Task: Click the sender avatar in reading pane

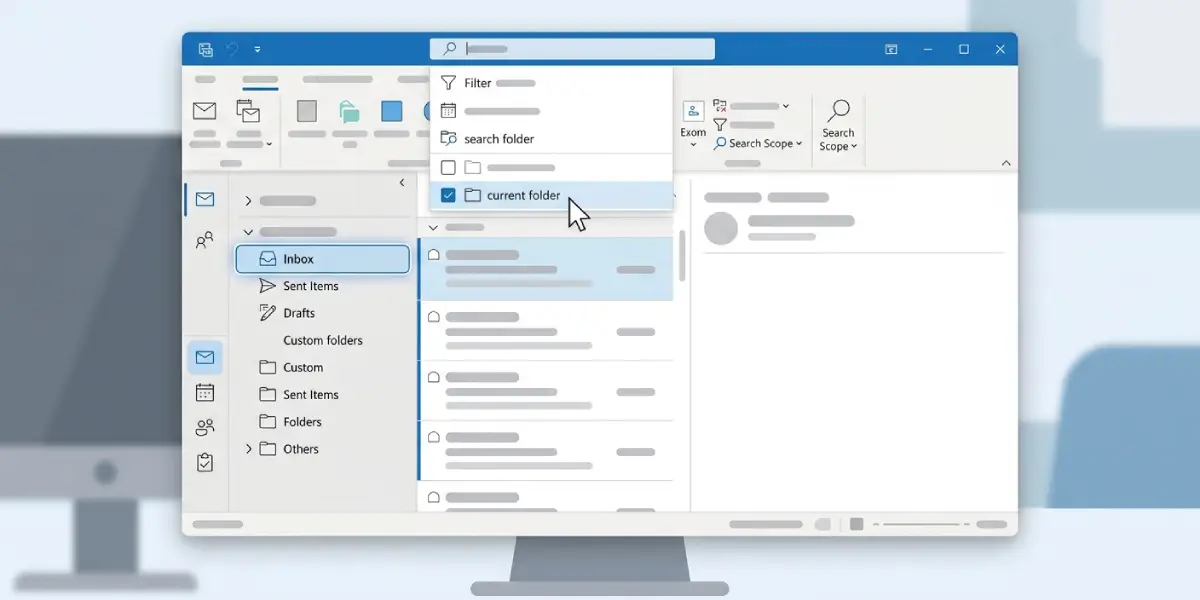Action: [721, 227]
